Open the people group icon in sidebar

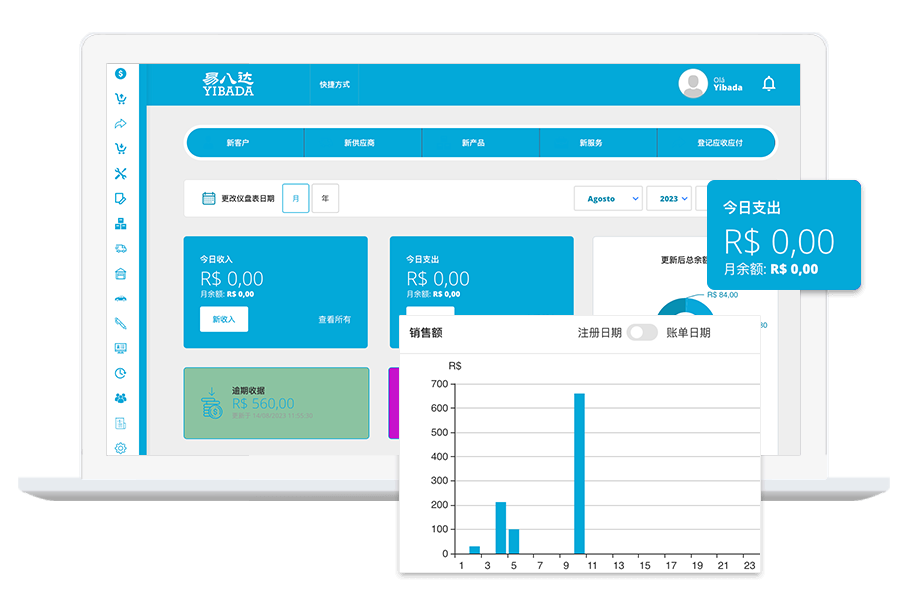coord(120,398)
